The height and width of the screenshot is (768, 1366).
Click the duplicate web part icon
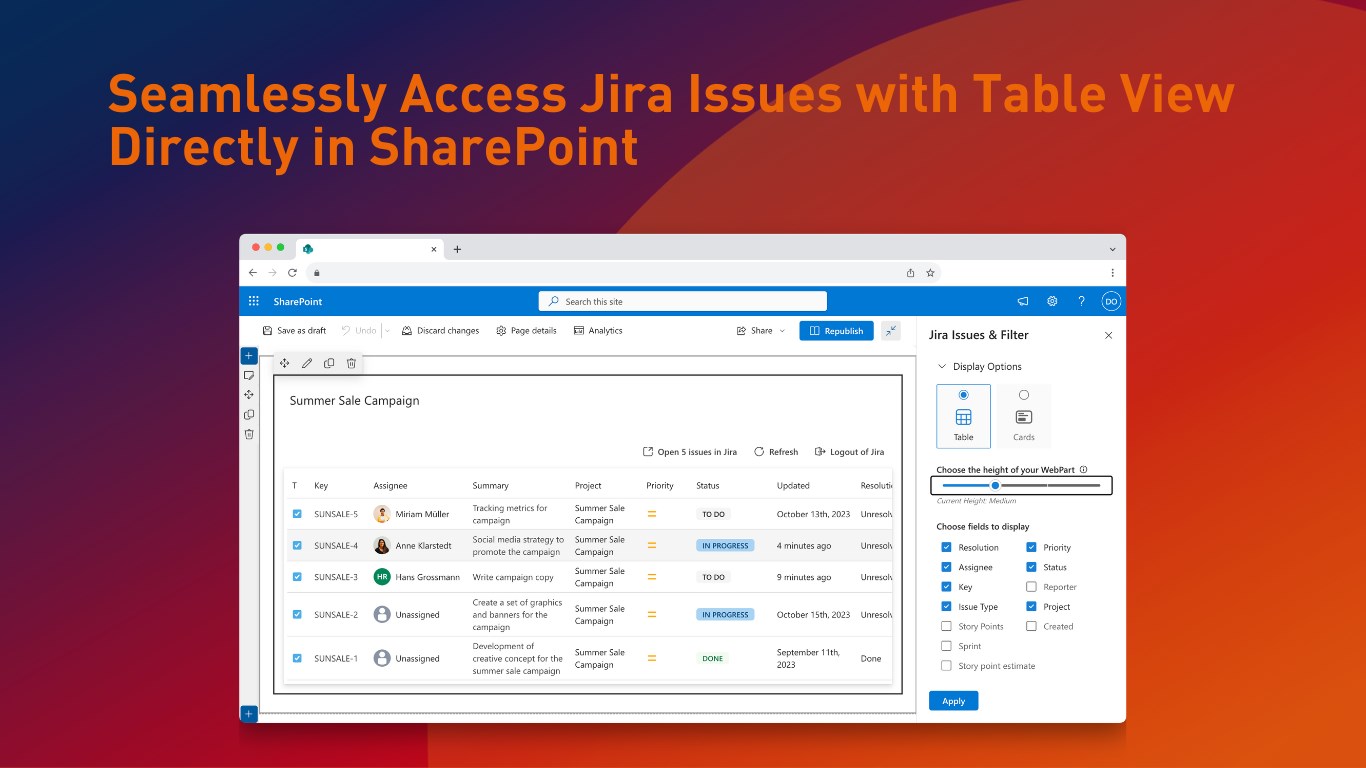(329, 363)
